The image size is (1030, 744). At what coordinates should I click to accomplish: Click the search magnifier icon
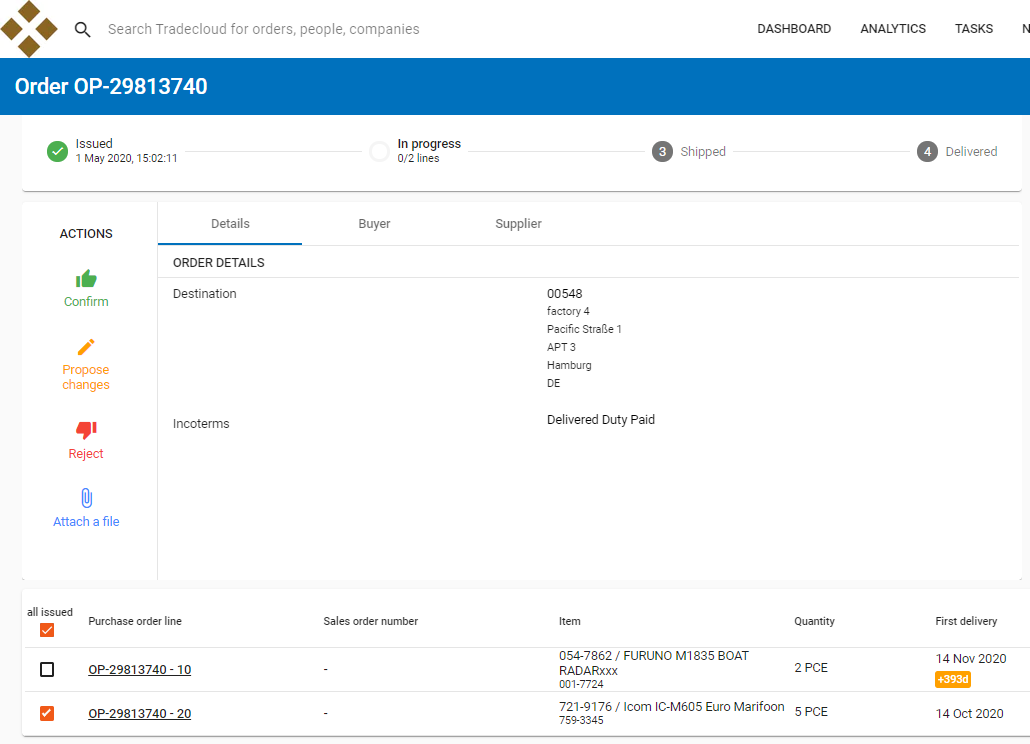pos(82,30)
